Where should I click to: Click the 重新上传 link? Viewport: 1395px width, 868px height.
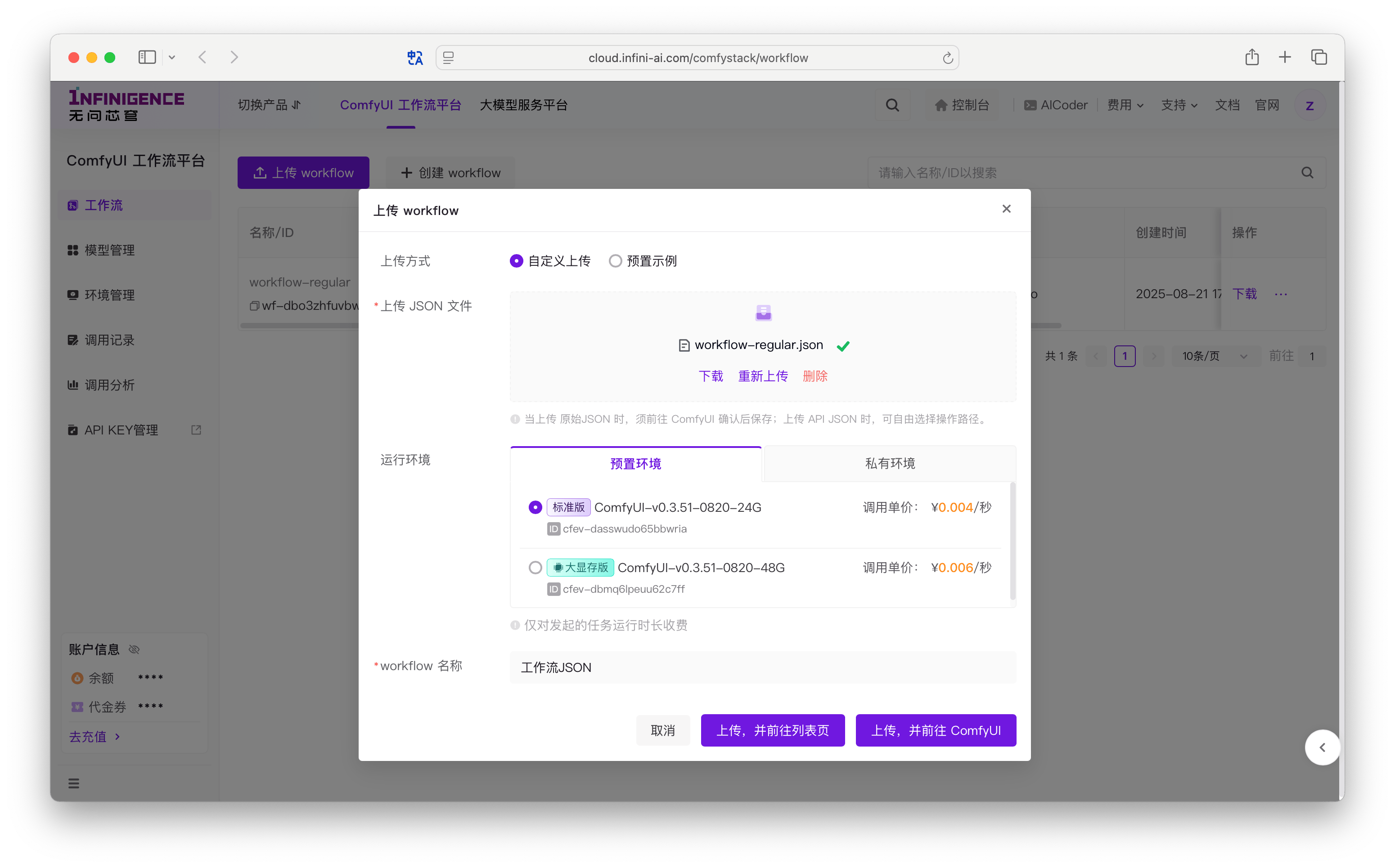coord(763,376)
